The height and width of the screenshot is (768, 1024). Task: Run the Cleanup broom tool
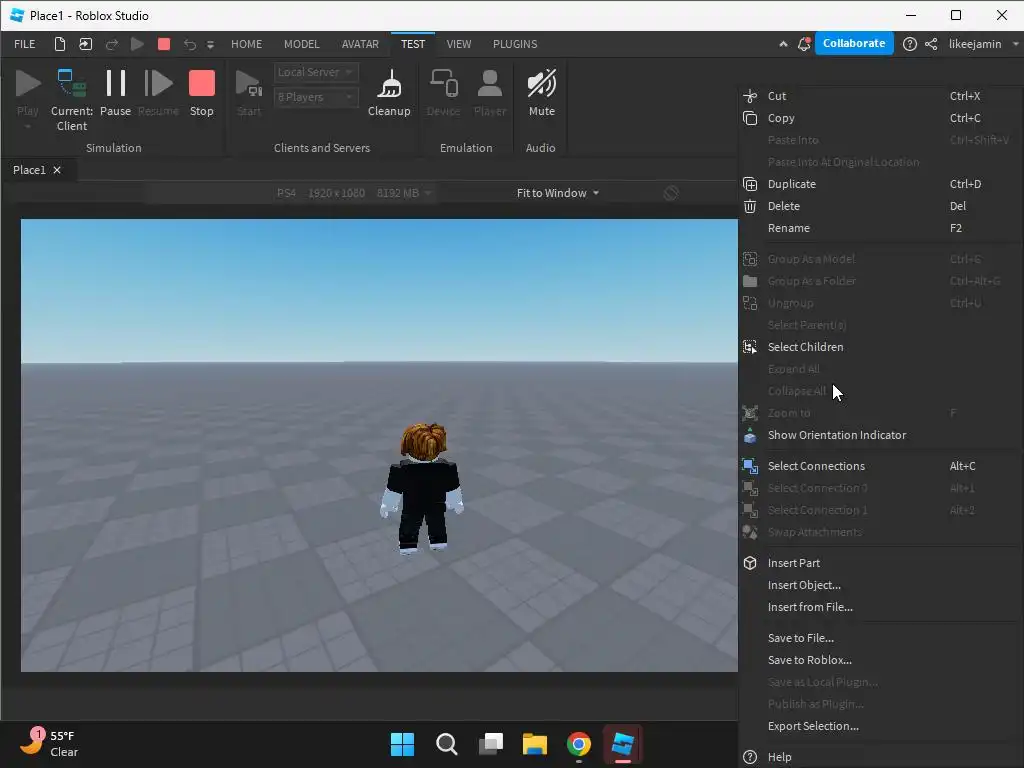(x=389, y=93)
